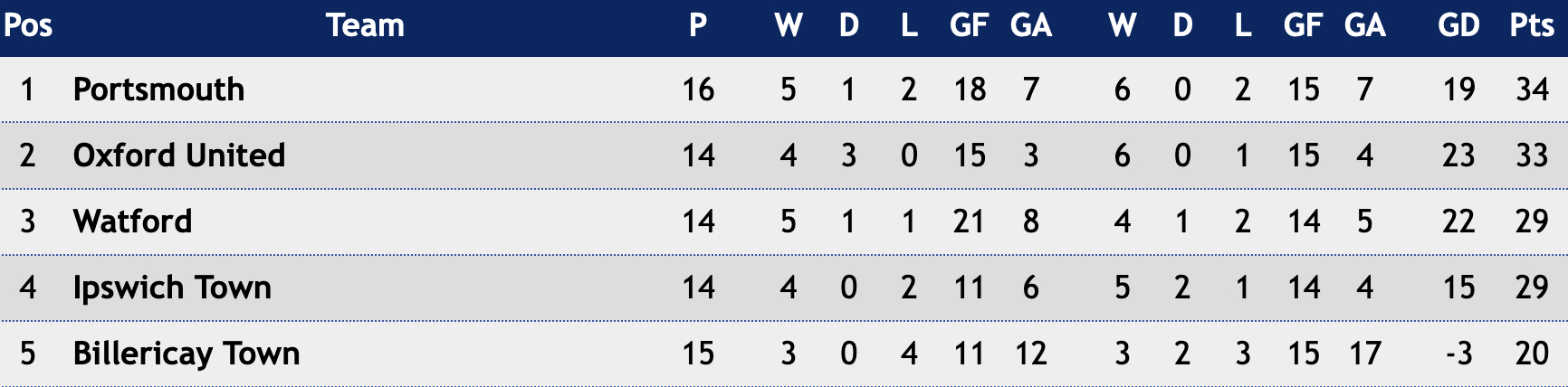Click Billericay Town's points value 20
1568x387 pixels.
click(1532, 354)
